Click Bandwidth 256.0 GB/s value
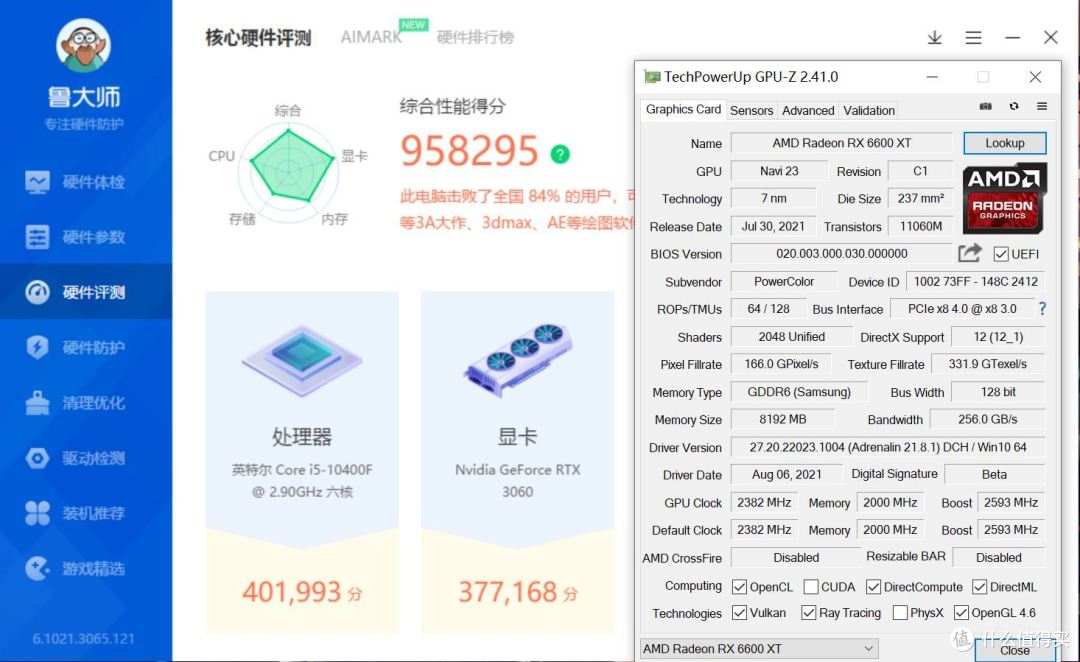1080x662 pixels. [x=987, y=419]
